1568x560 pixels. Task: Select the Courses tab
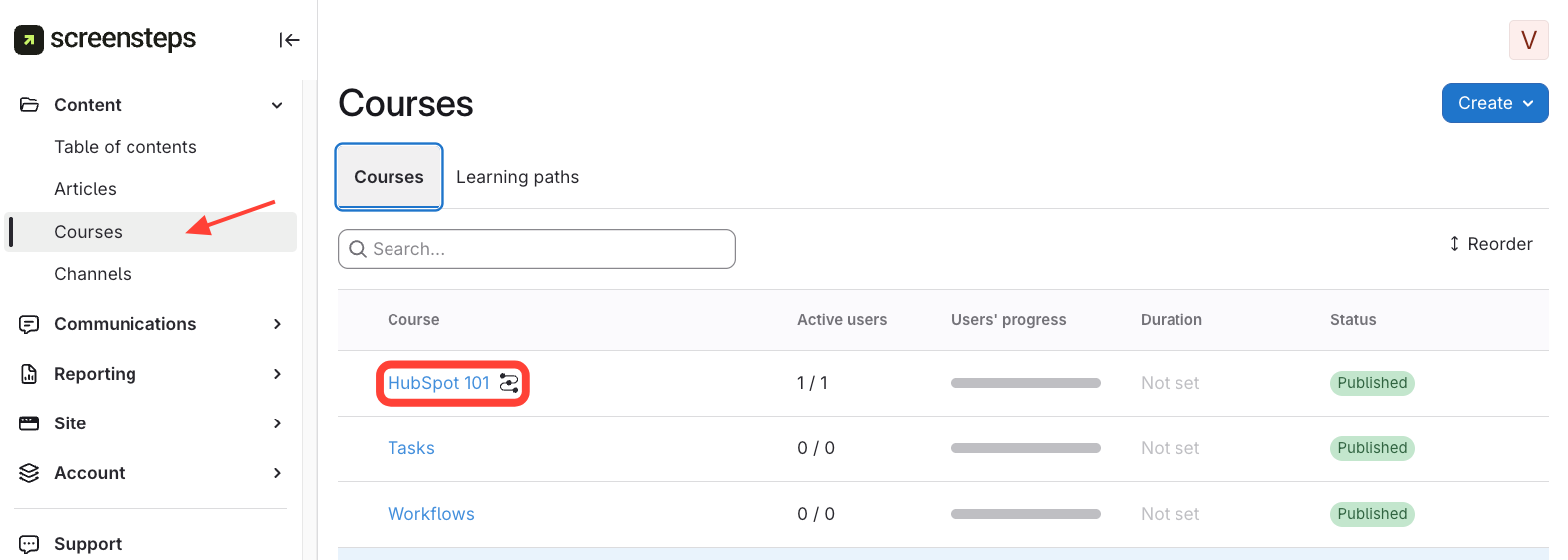389,177
